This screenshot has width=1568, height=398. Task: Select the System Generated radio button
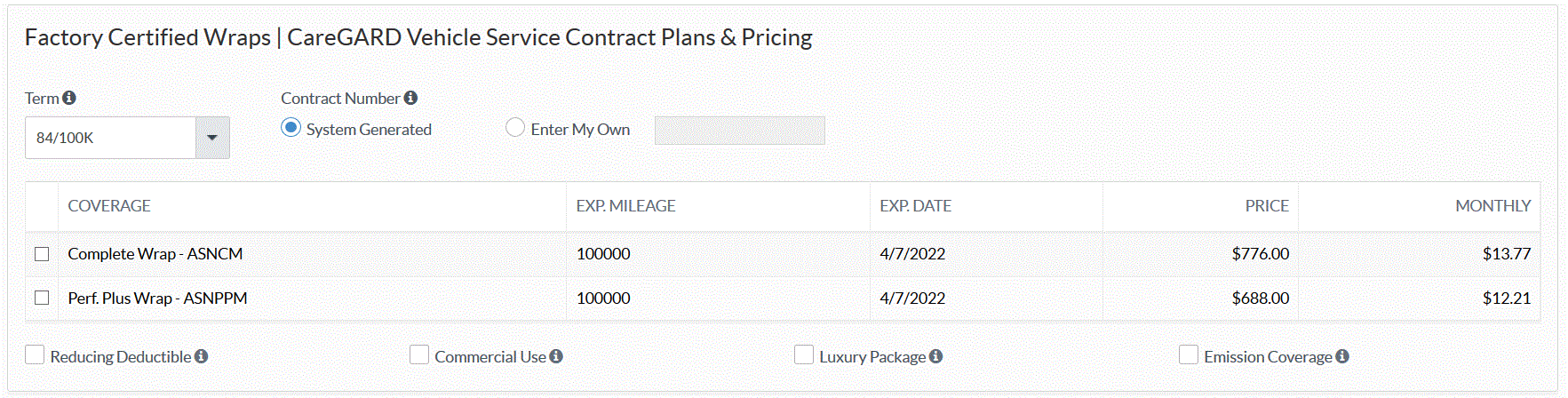coord(291,128)
